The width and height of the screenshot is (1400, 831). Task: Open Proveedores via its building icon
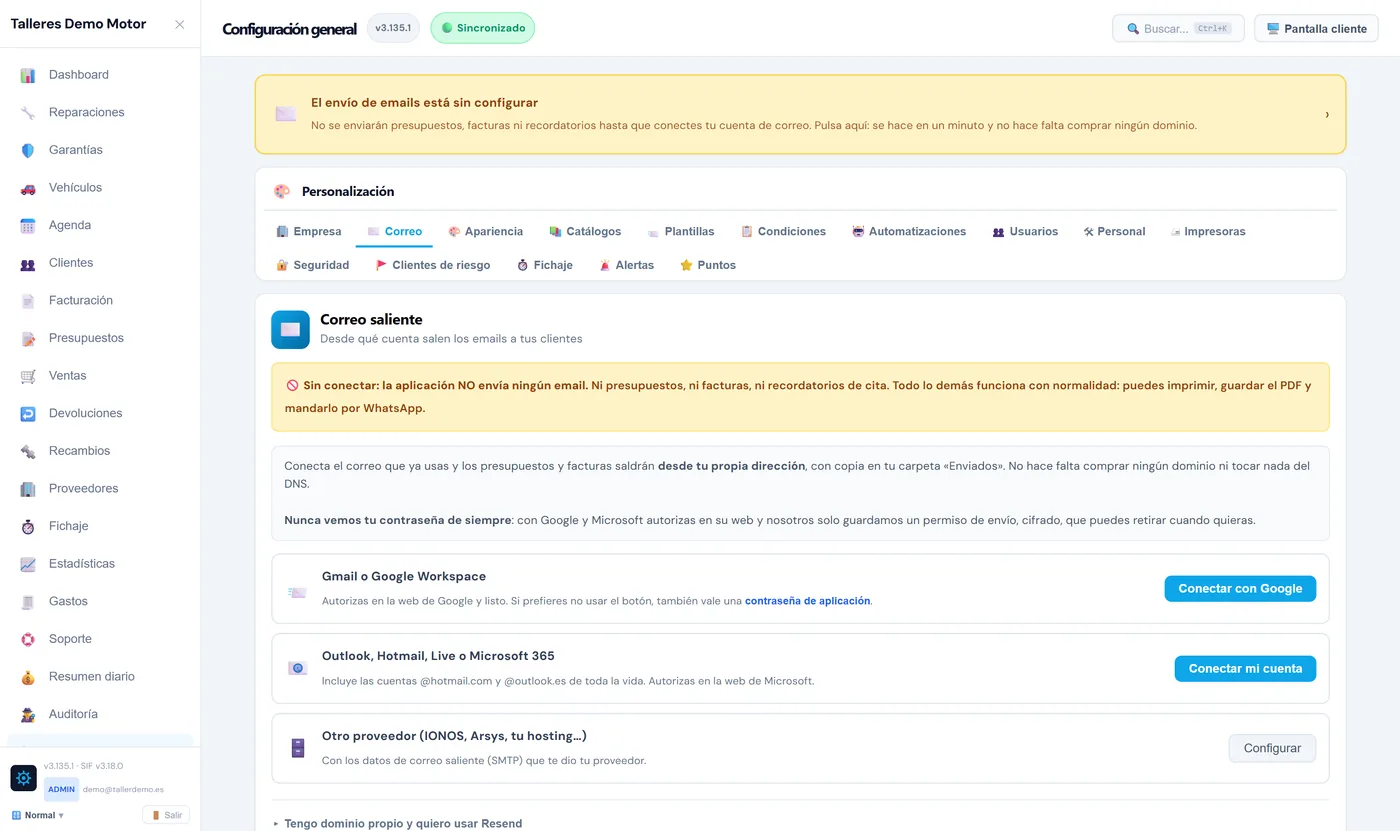click(28, 489)
